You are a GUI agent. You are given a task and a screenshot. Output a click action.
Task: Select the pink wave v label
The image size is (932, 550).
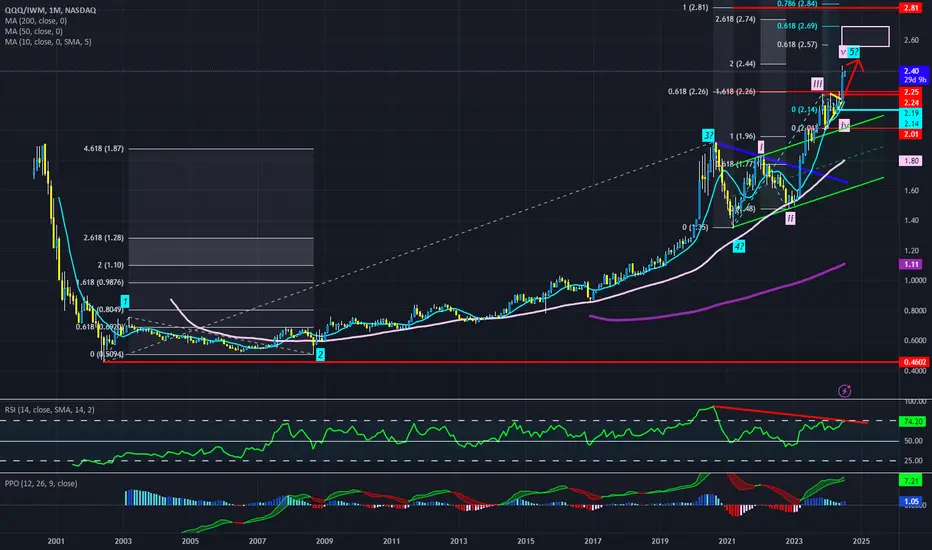843,52
